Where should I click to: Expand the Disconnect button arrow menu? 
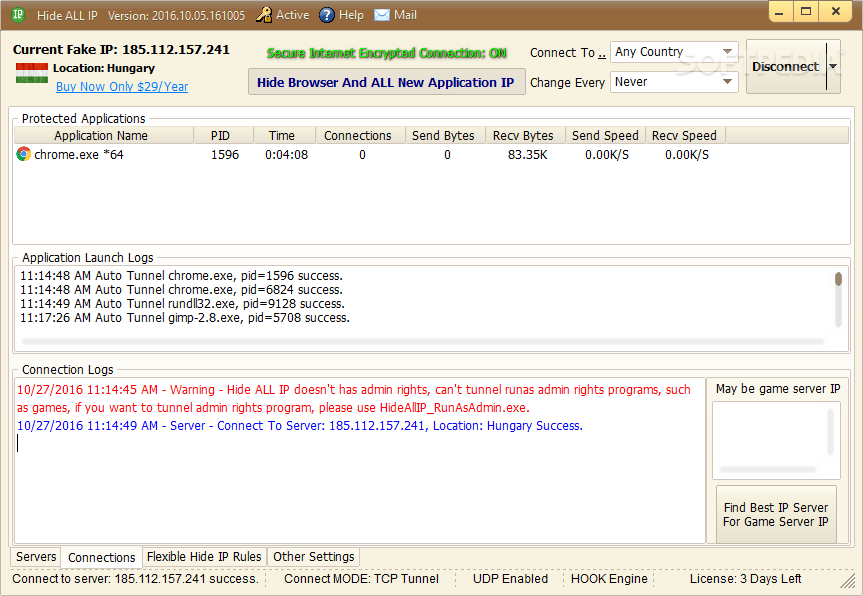pyautogui.click(x=833, y=66)
